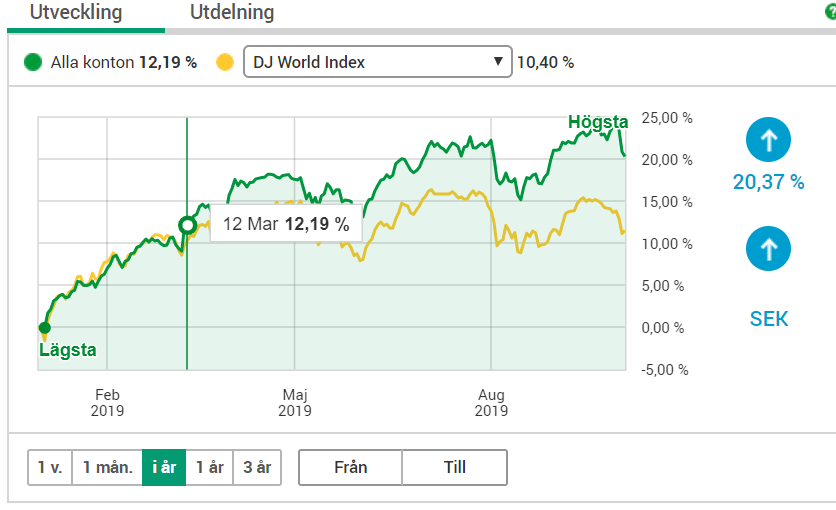This screenshot has width=836, height=510.
Task: Click the 20,37 % performance value
Action: [768, 182]
